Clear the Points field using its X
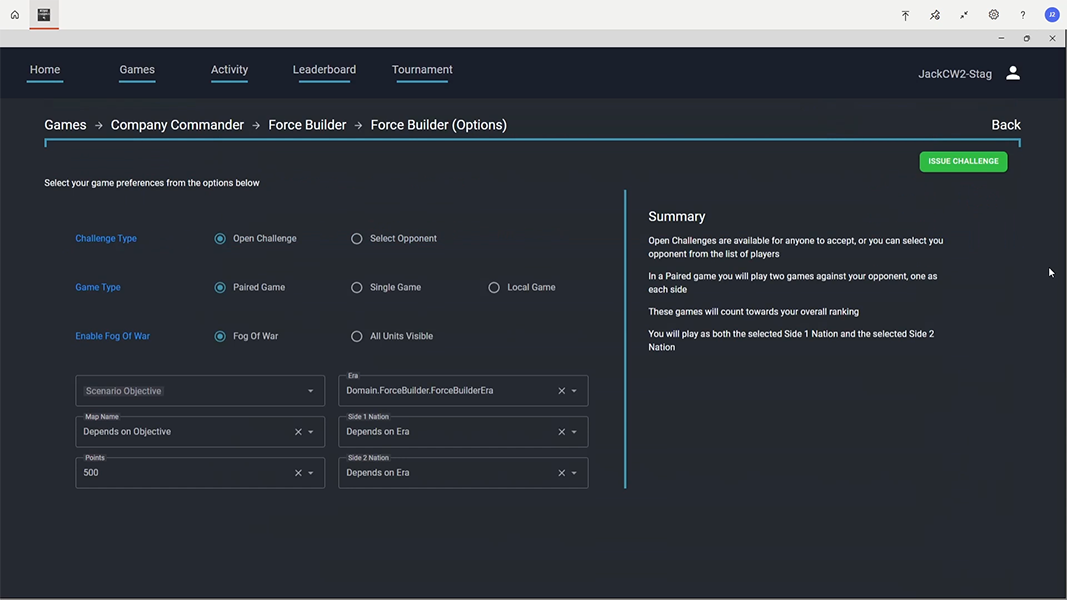1067x600 pixels. pyautogui.click(x=297, y=472)
